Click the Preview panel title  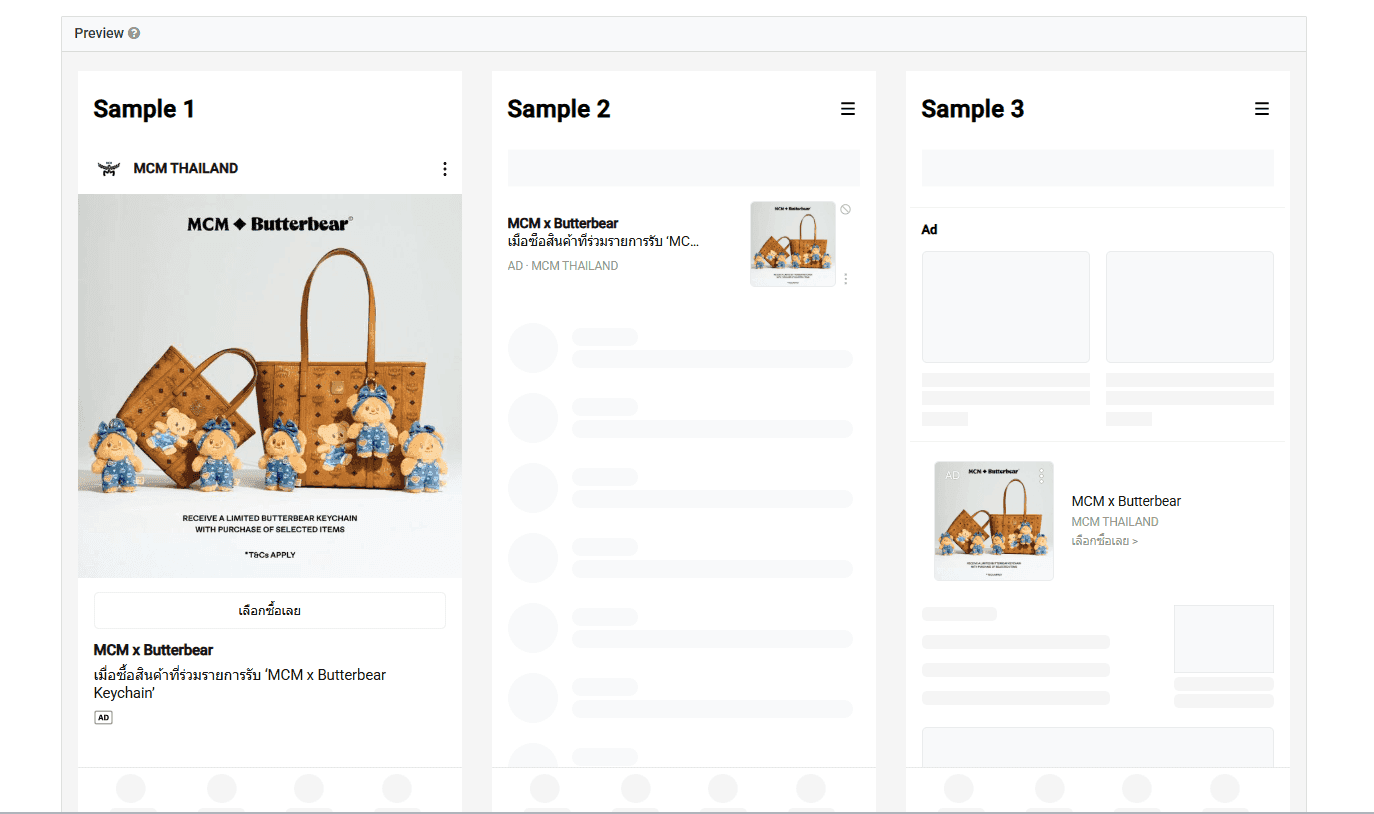99,33
